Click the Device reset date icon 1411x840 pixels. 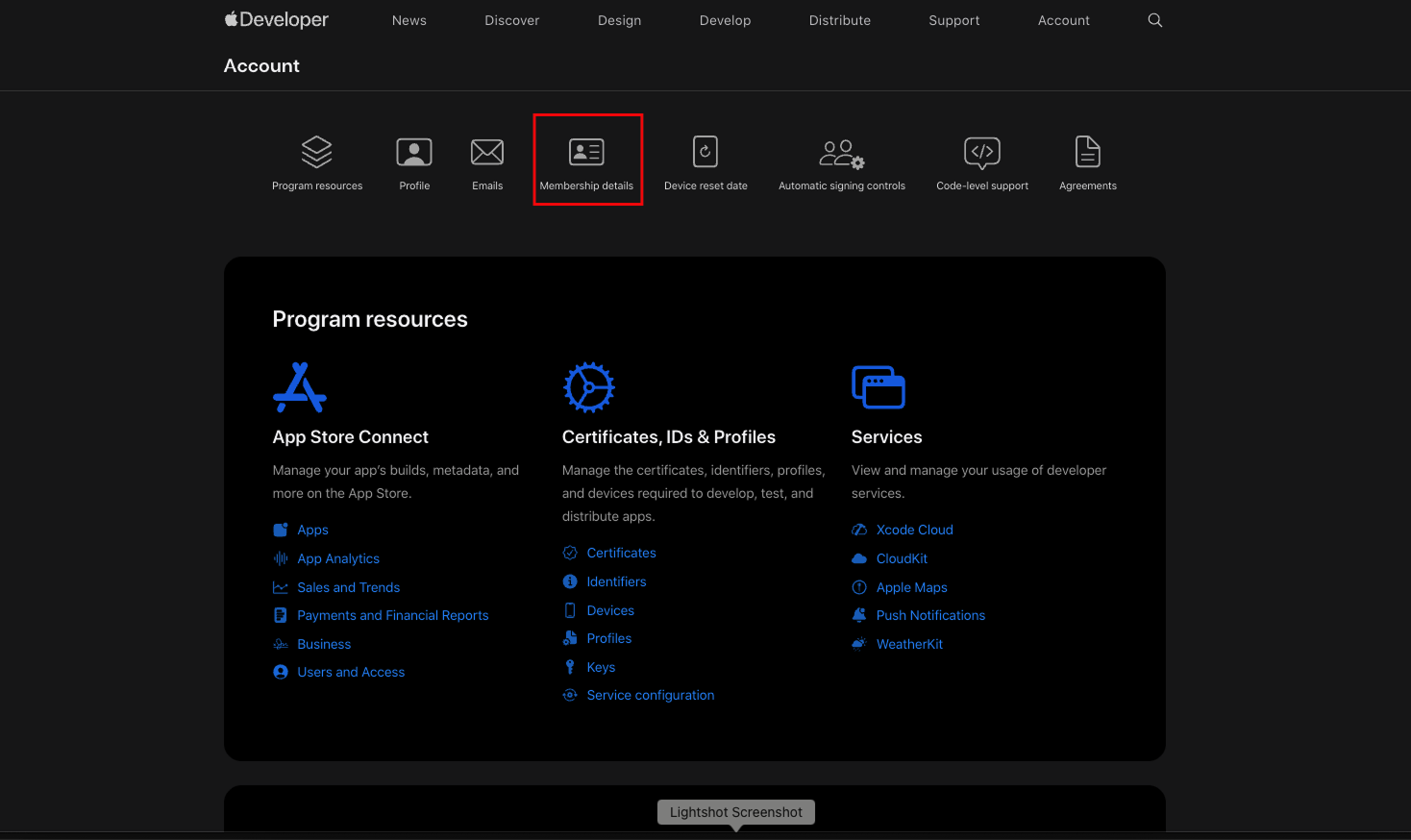point(705,152)
